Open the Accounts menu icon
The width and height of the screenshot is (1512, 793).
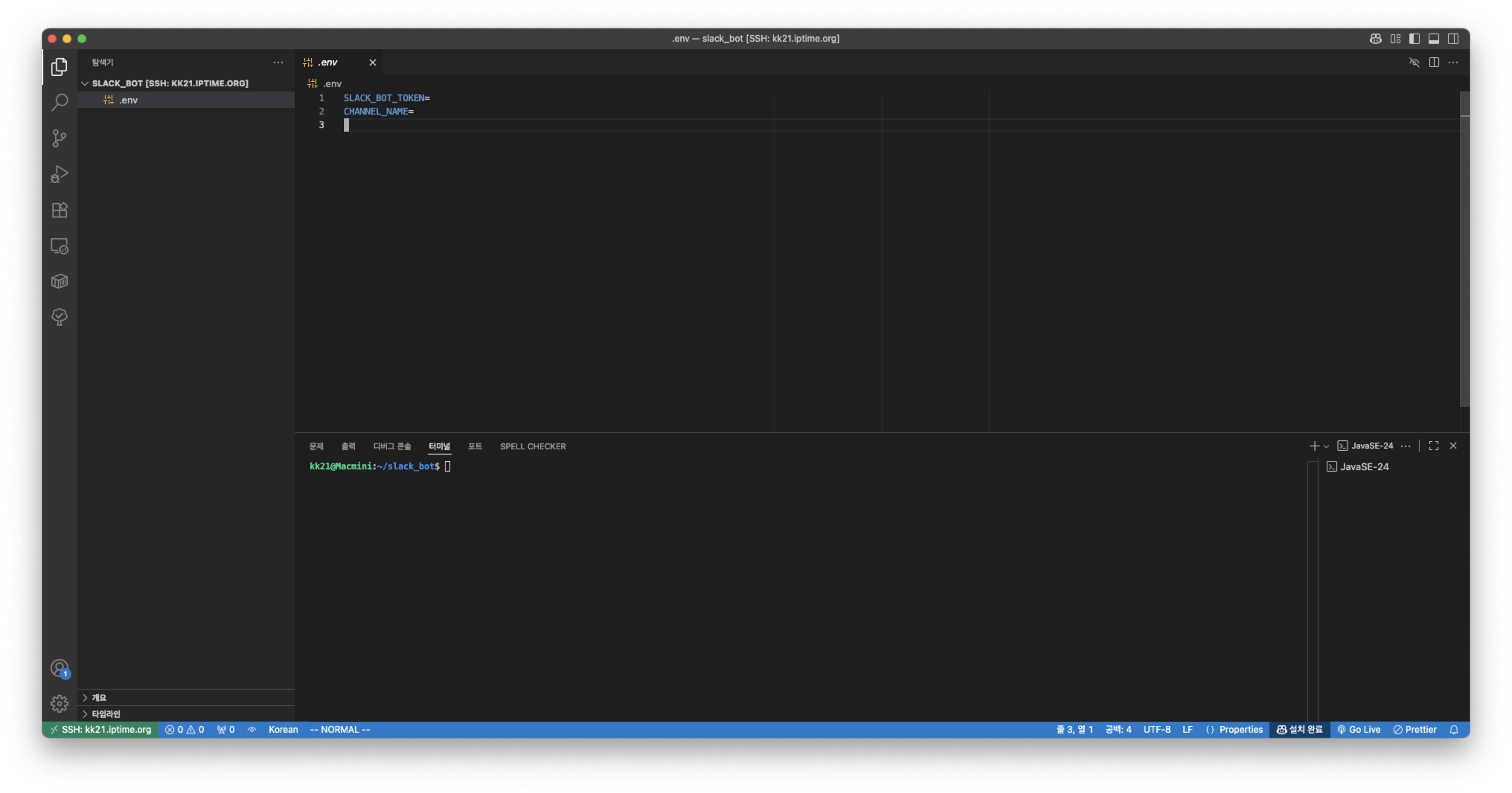pos(59,668)
